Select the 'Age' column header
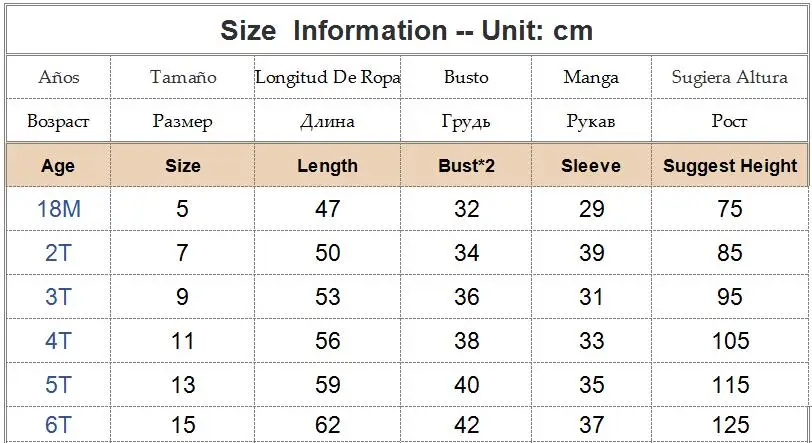The height and width of the screenshot is (443, 812). (58, 166)
